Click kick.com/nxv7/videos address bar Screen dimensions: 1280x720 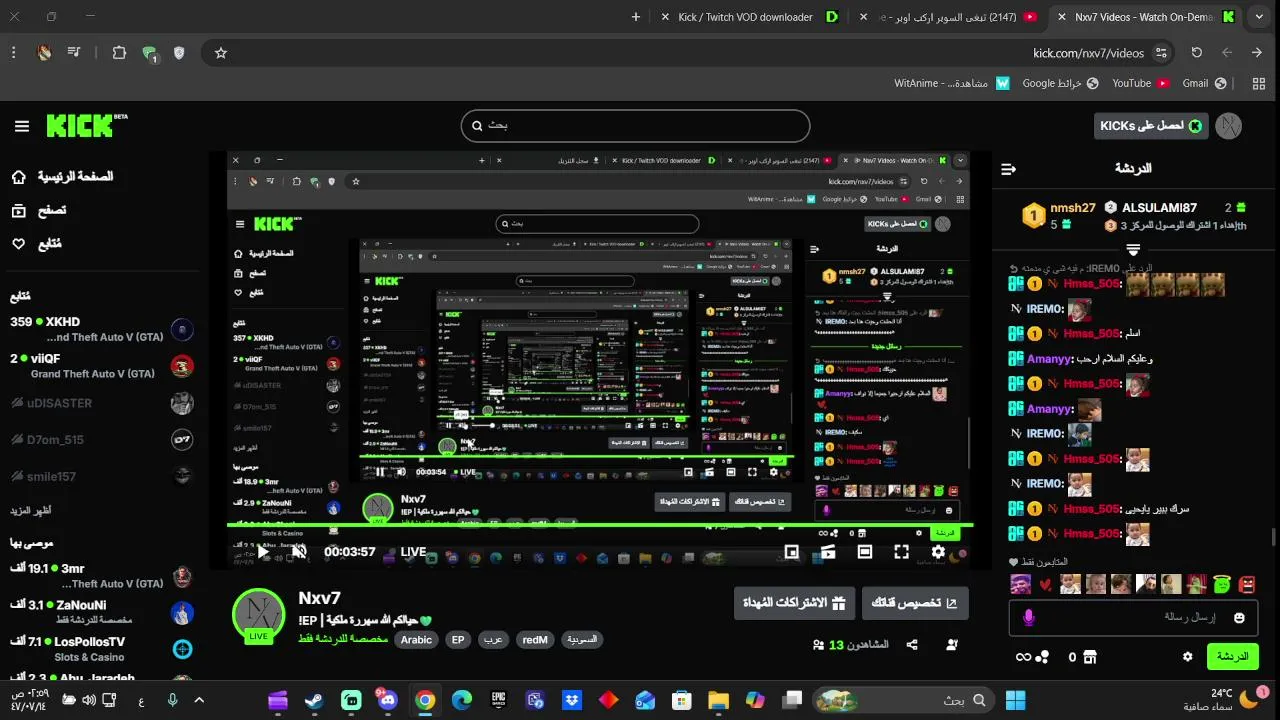point(1088,53)
